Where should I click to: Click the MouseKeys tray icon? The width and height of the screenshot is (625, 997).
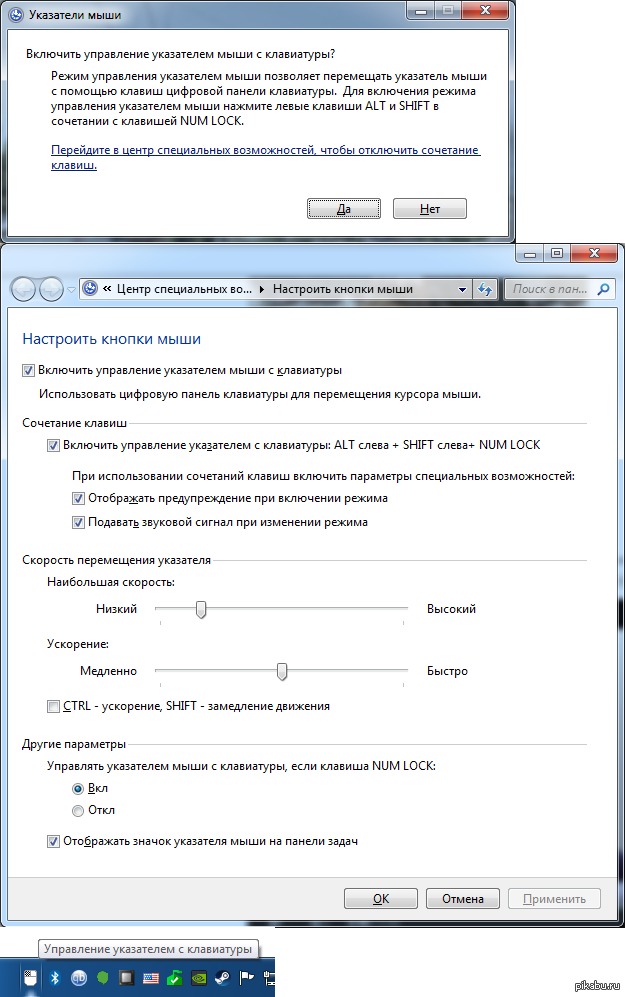pyautogui.click(x=30, y=977)
